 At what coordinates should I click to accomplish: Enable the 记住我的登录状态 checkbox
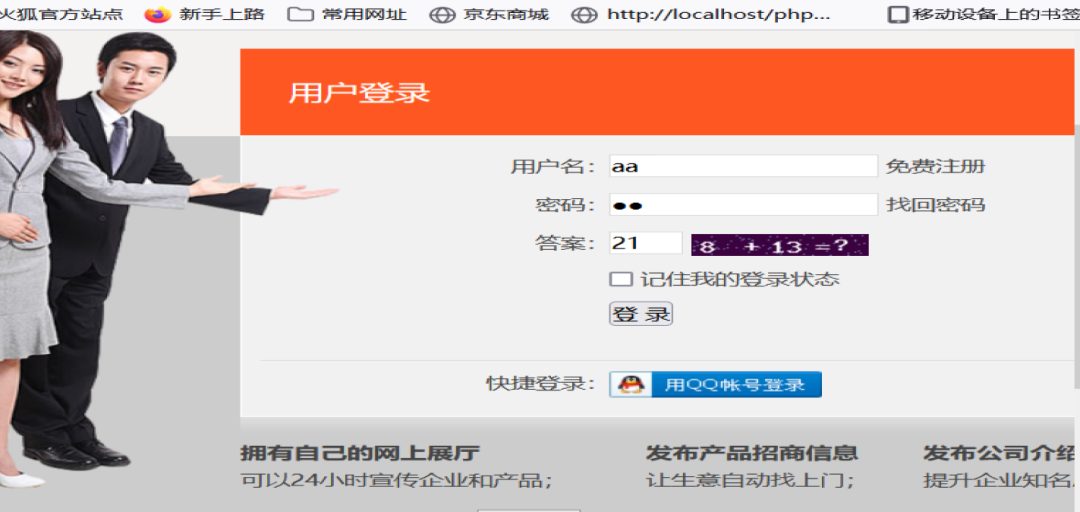[621, 279]
